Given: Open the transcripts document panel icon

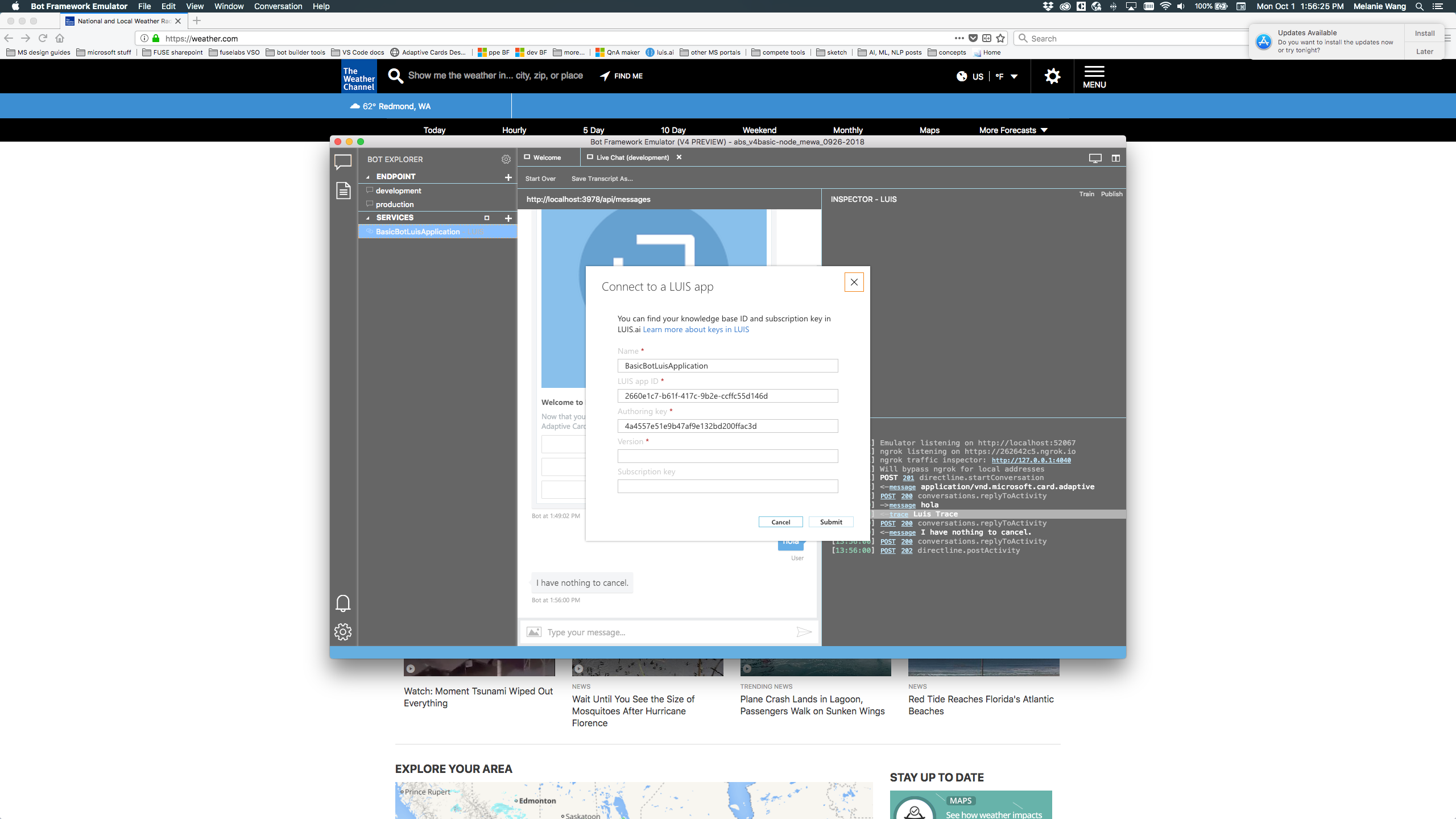Looking at the screenshot, I should coord(344,192).
